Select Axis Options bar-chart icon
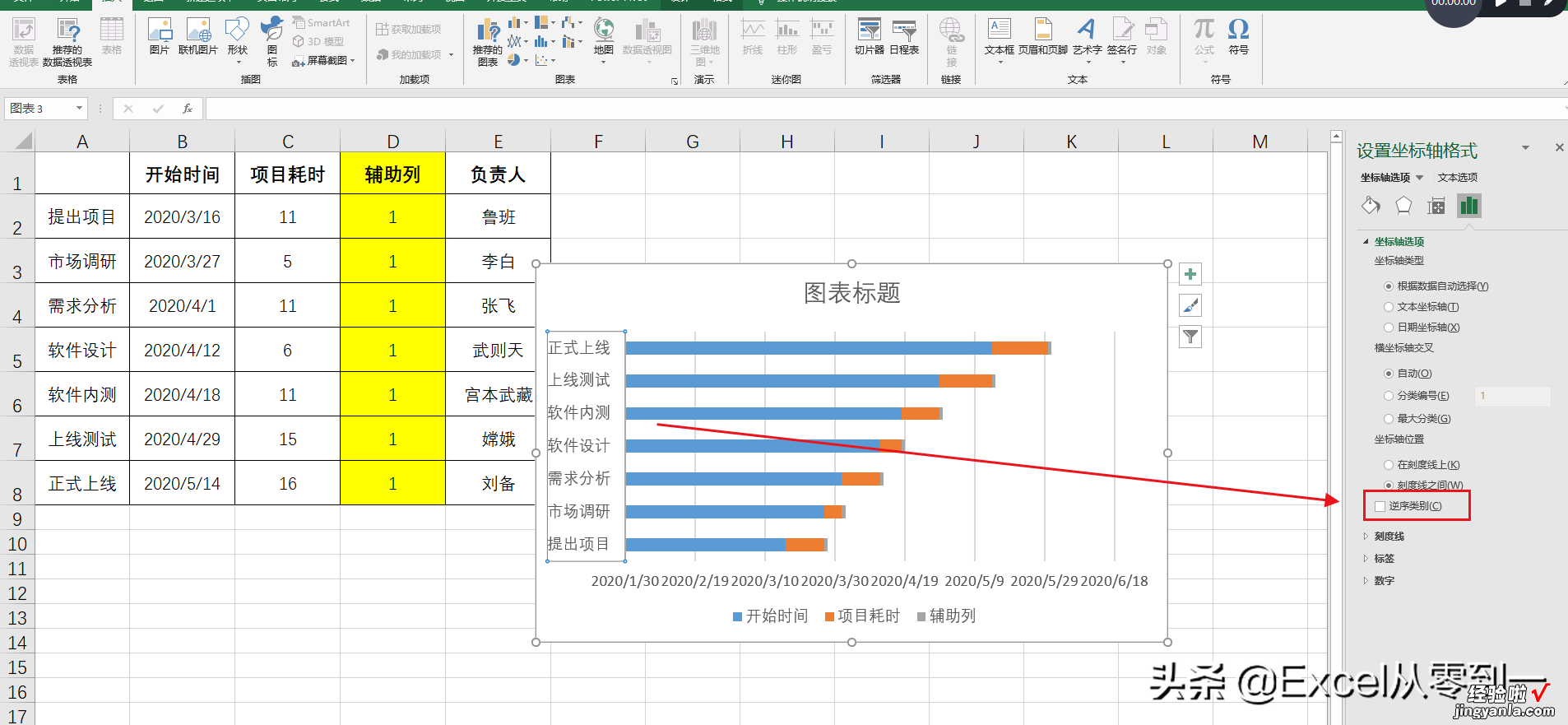Image resolution: width=1568 pixels, height=725 pixels. click(x=1469, y=206)
